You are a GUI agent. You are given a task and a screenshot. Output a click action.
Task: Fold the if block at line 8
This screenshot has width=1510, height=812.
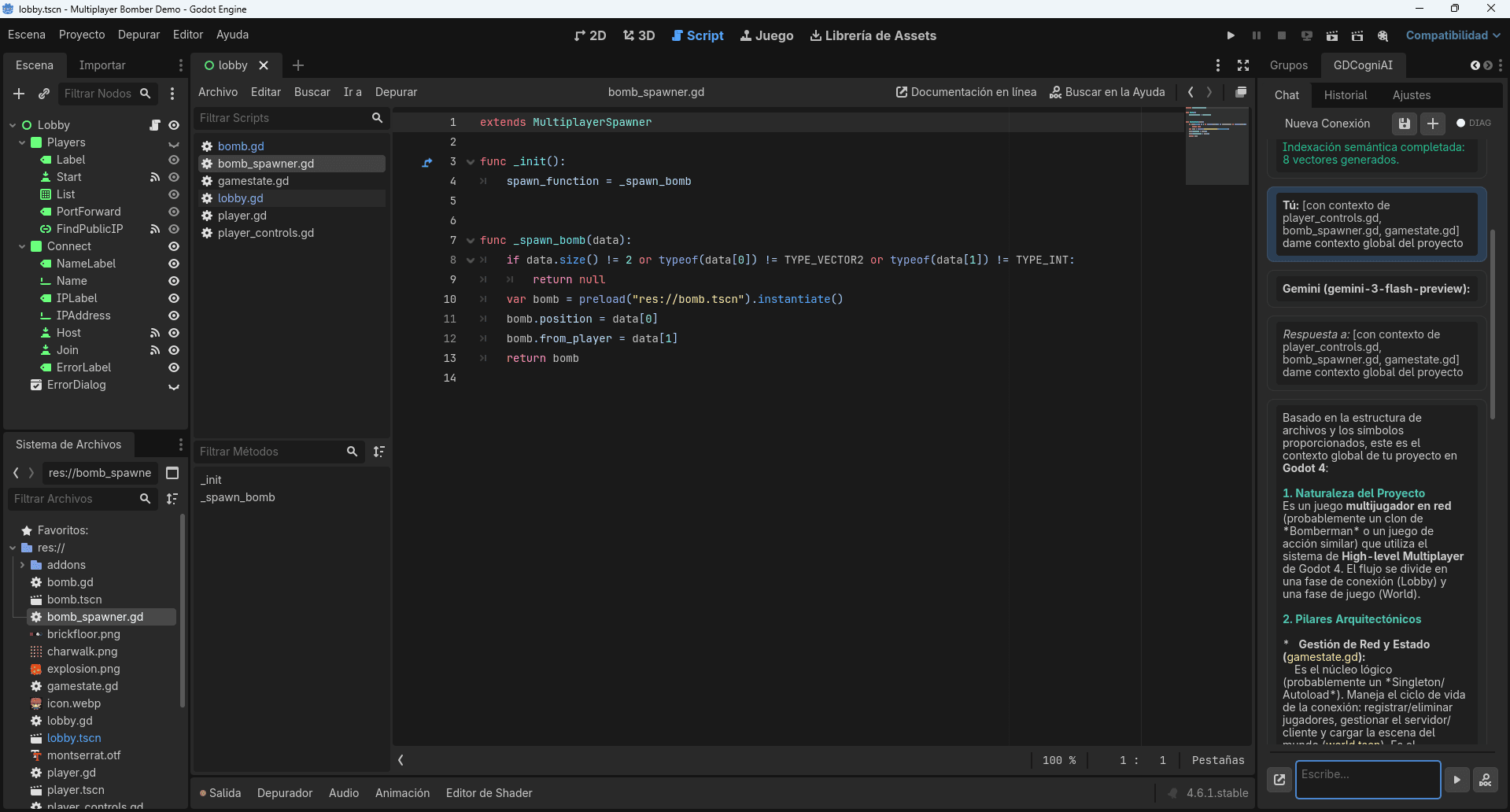471,260
